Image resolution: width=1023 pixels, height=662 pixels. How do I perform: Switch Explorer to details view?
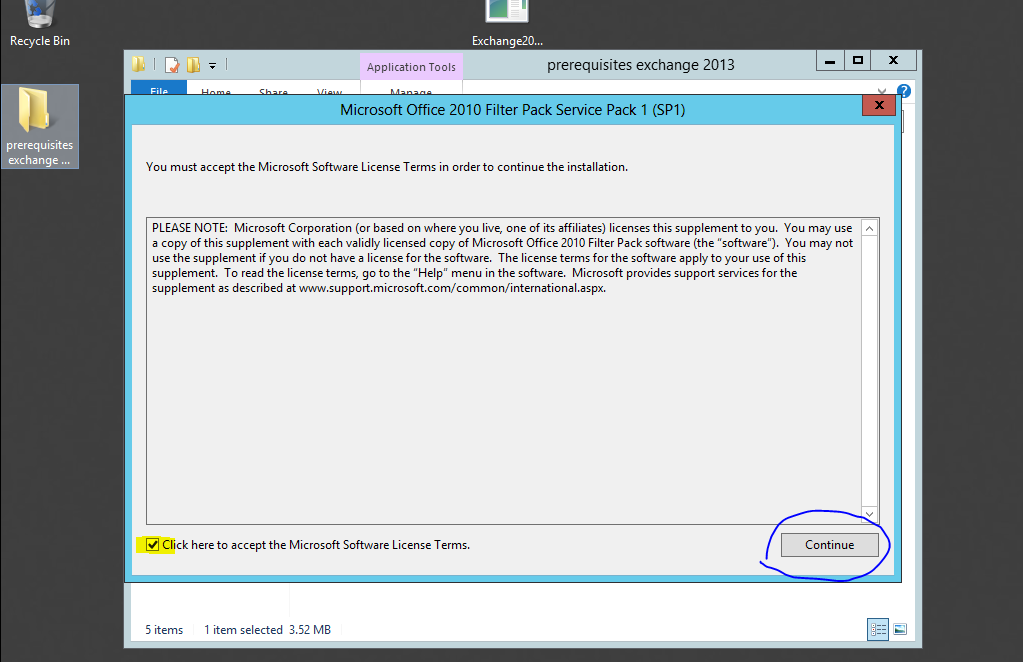click(878, 629)
